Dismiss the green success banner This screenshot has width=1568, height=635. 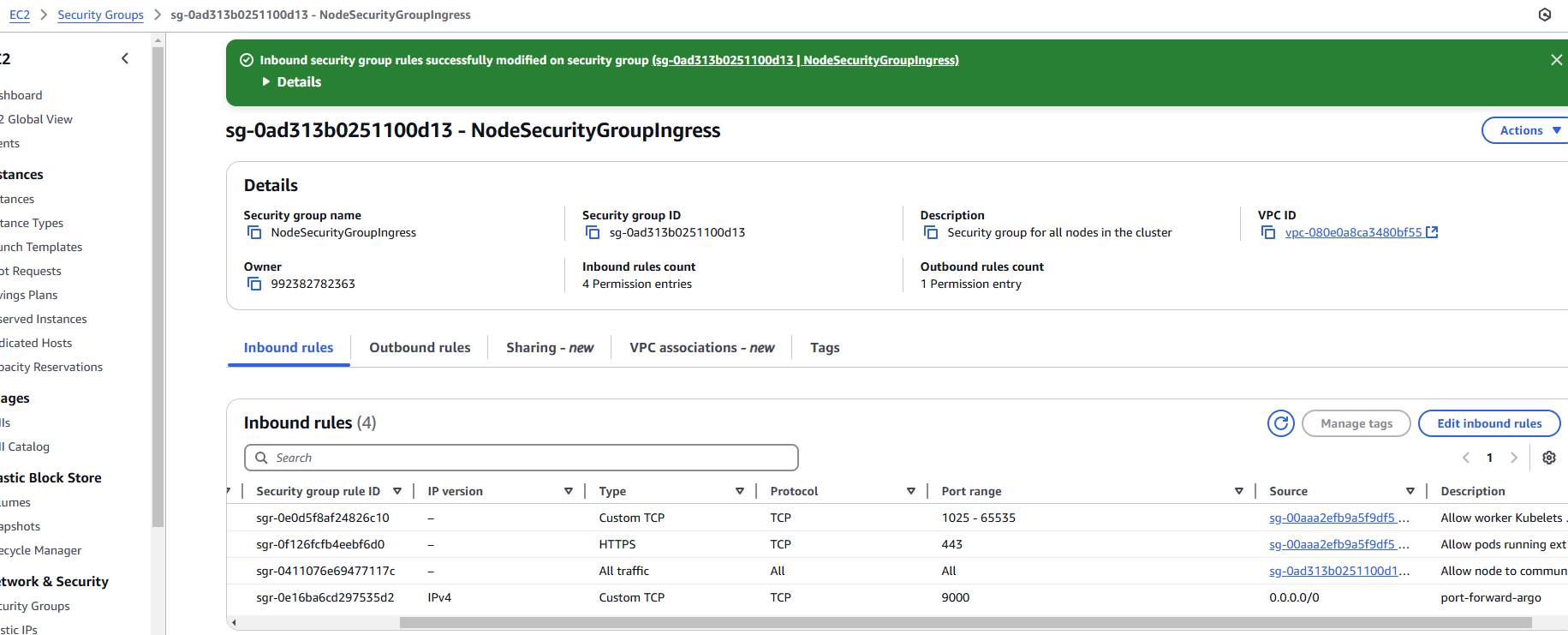pyautogui.click(x=1556, y=60)
